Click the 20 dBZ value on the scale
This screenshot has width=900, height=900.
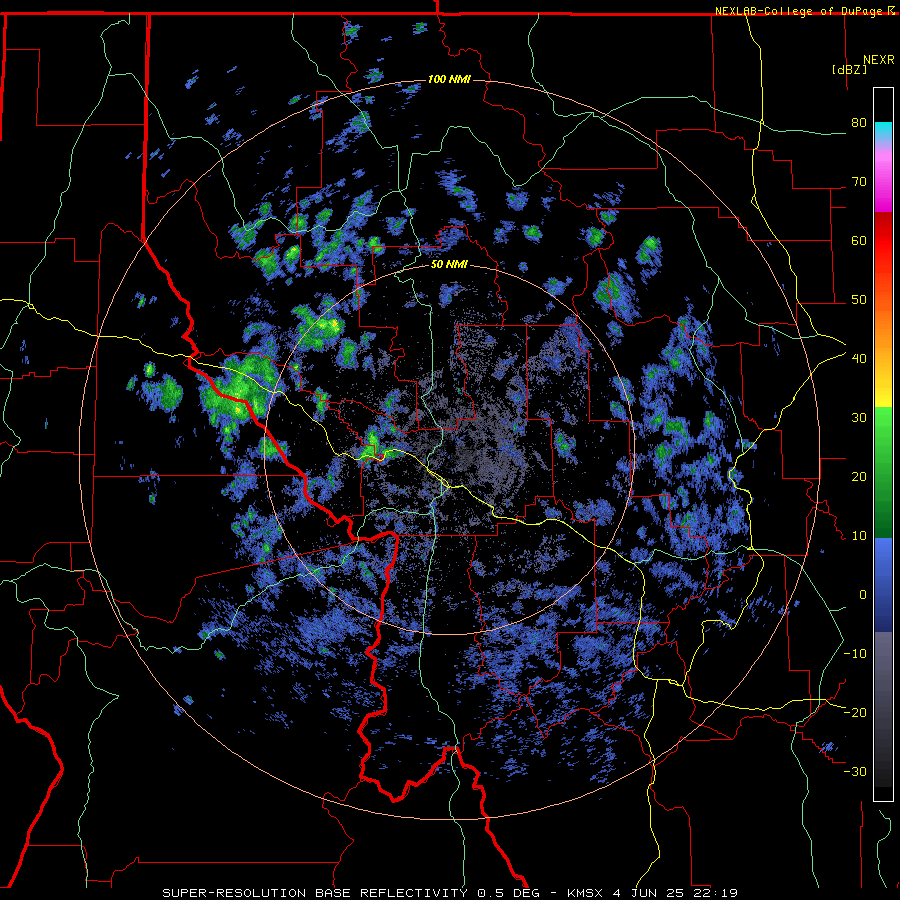point(859,476)
